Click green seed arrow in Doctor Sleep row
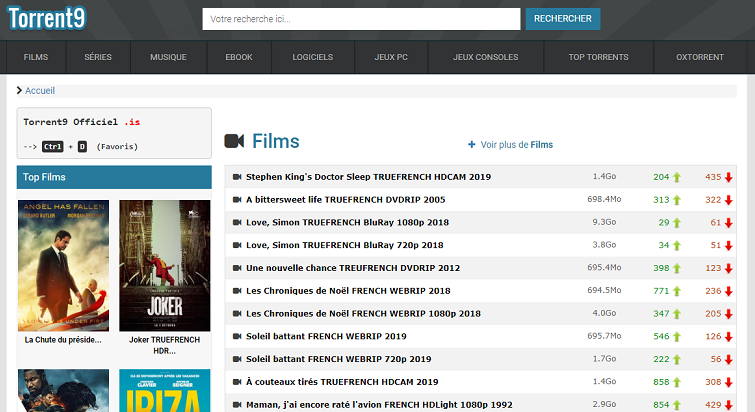755x412 pixels. 677,177
